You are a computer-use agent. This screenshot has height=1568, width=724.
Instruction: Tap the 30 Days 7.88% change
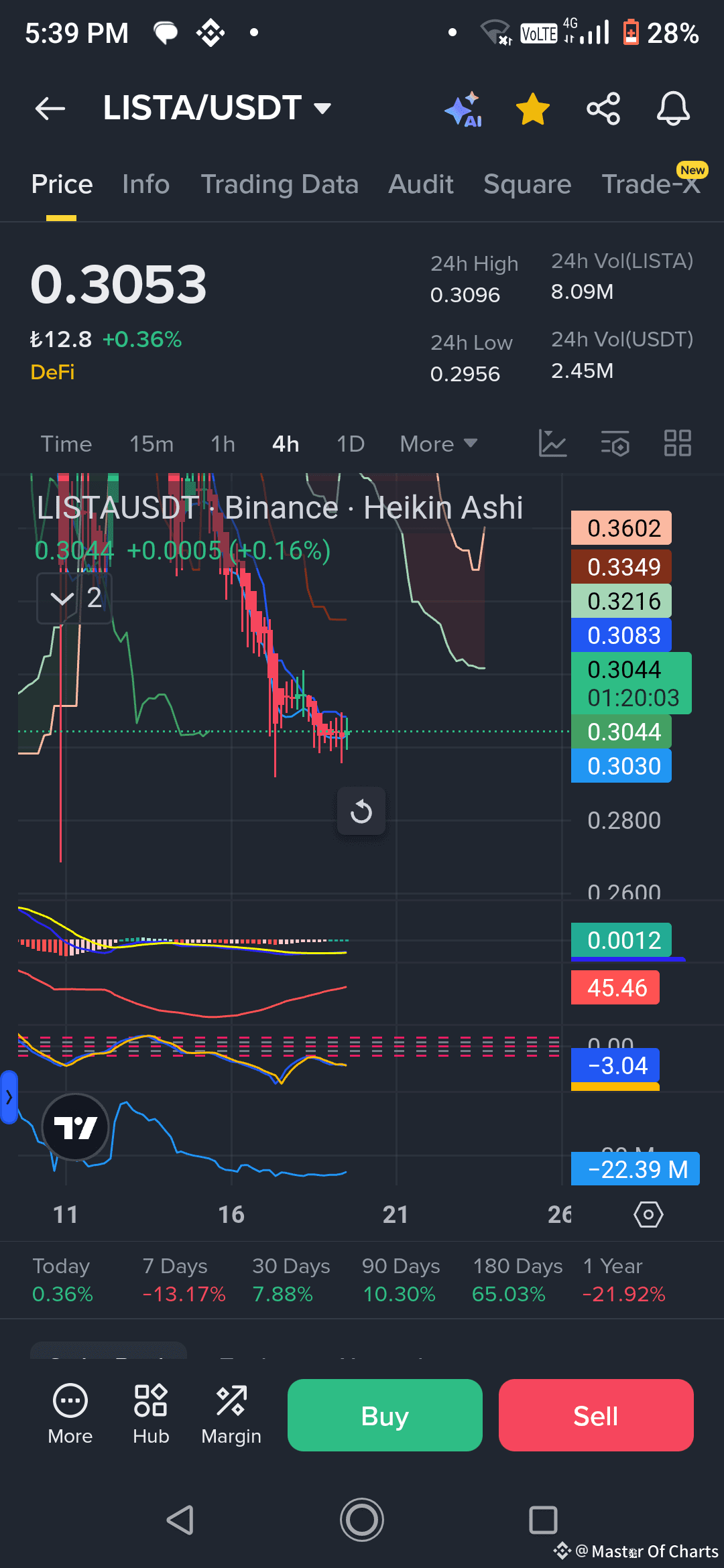point(291,1280)
